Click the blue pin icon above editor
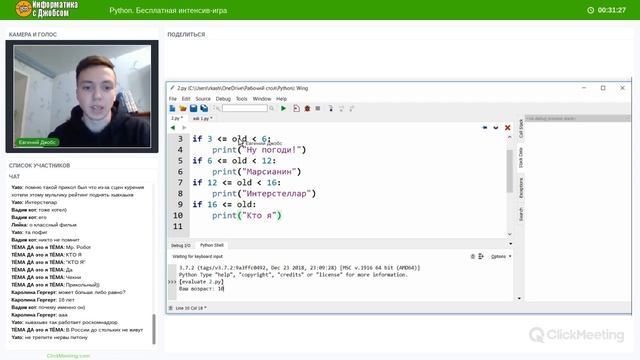Screen dimensions: 640x360 pyautogui.click(x=484, y=128)
